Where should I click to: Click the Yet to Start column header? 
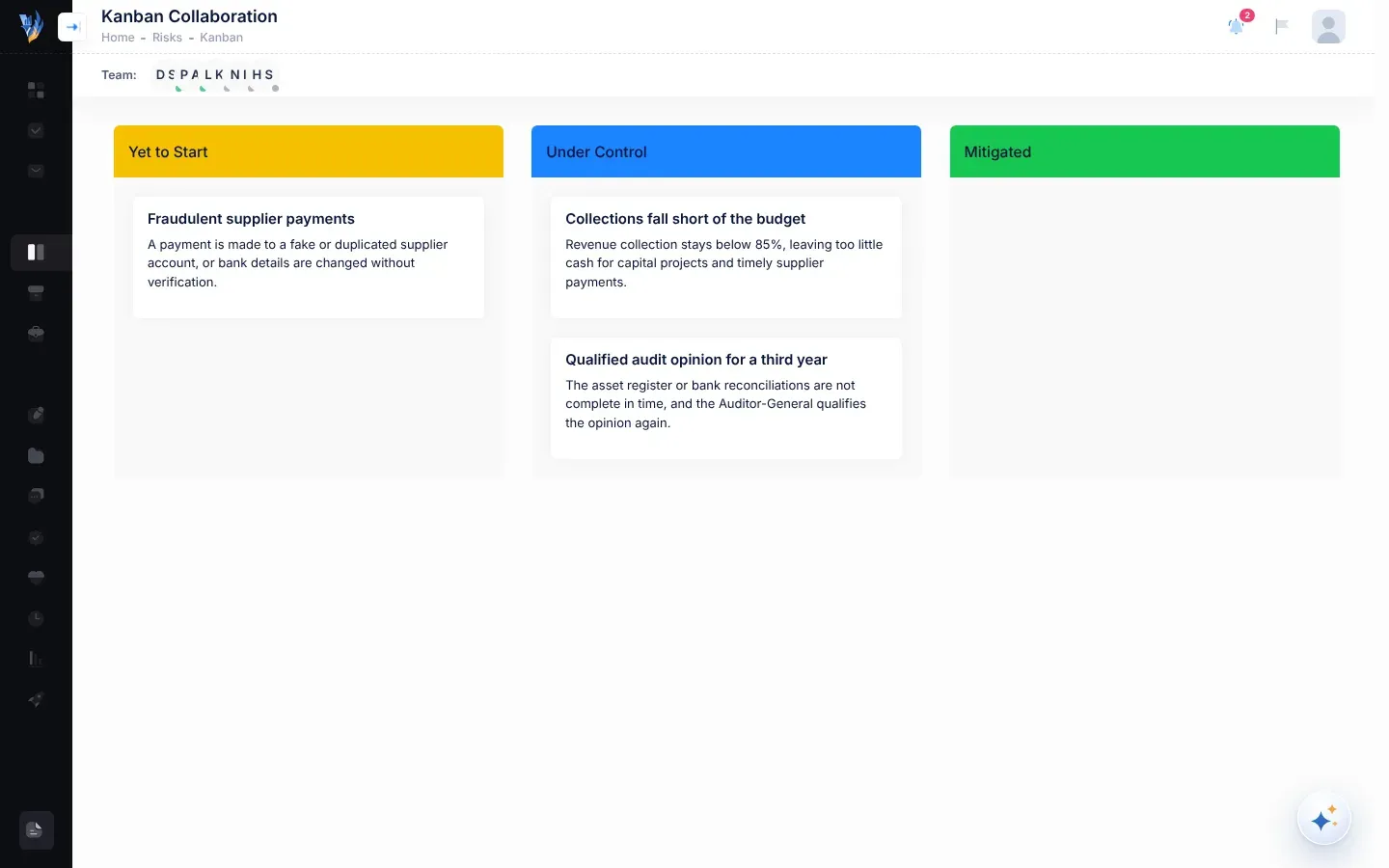pyautogui.click(x=309, y=151)
